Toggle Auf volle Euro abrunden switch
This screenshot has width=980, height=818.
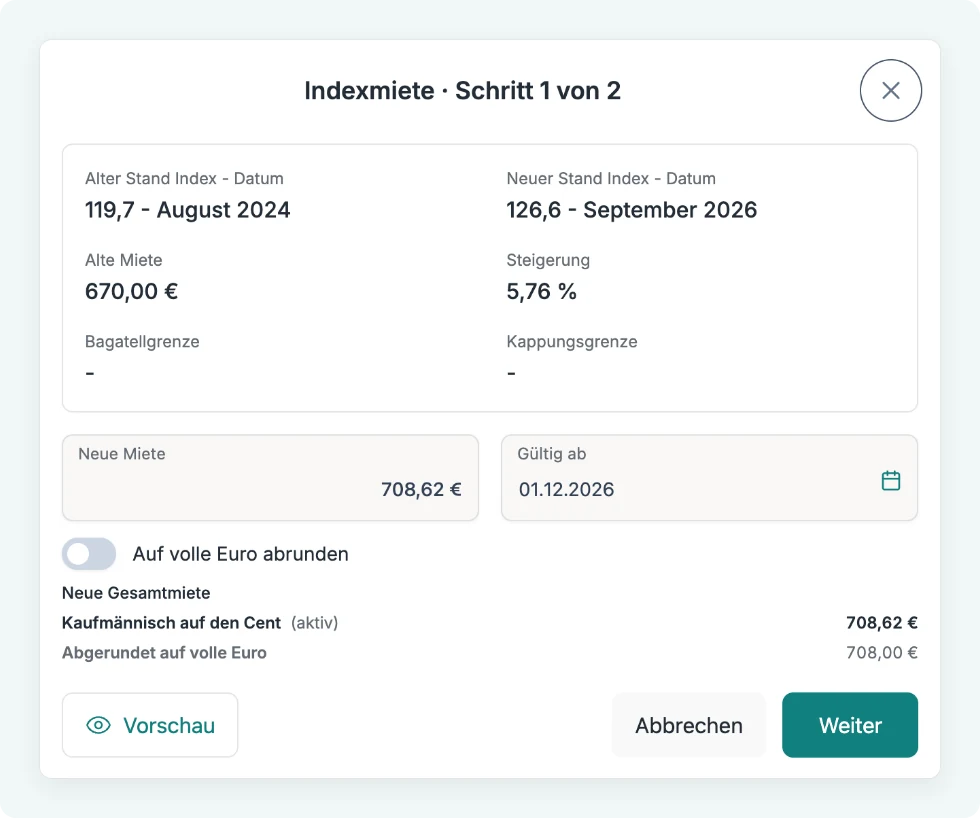point(89,554)
